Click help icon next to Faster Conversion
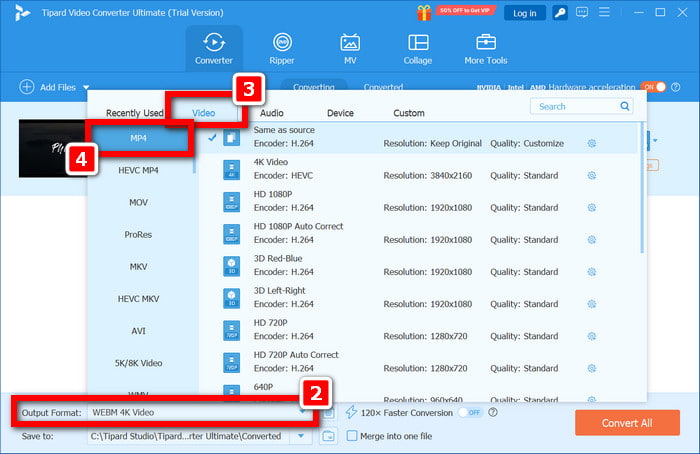This screenshot has height=454, width=700. (x=493, y=412)
